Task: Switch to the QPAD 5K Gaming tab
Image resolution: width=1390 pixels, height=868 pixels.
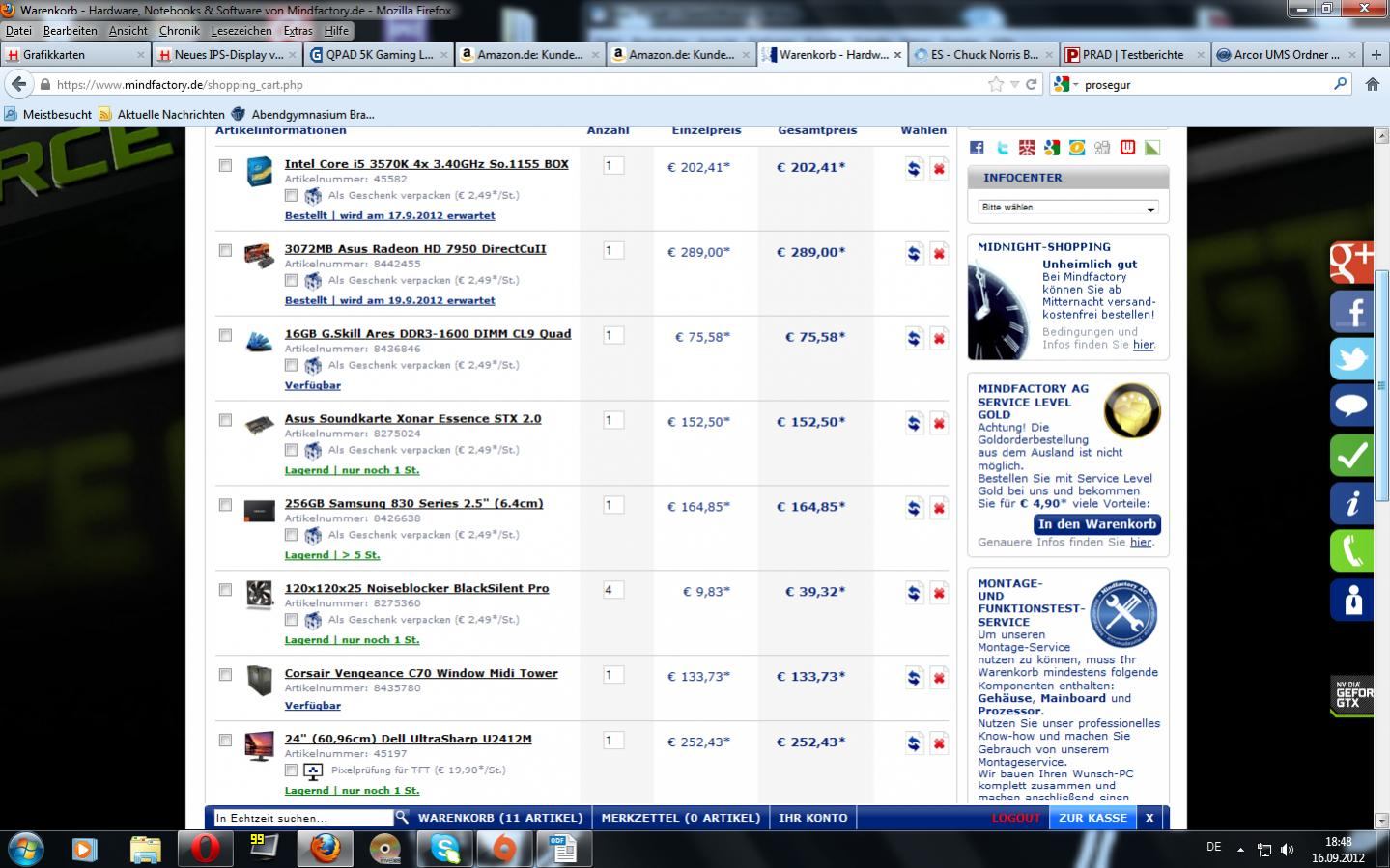Action: tap(380, 55)
